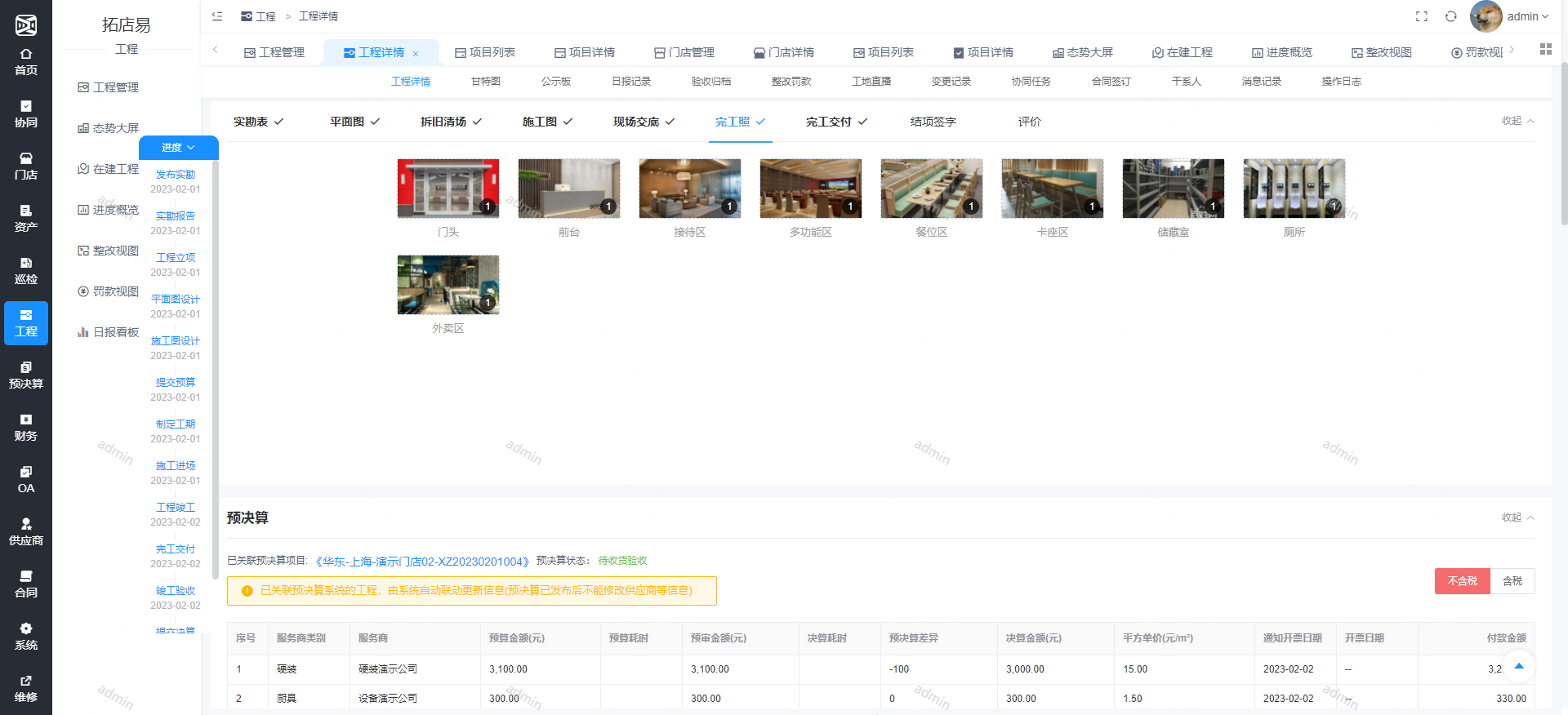The width and height of the screenshot is (1568, 715).
Task: Select the 完工交付 step with checkmark
Action: (836, 122)
